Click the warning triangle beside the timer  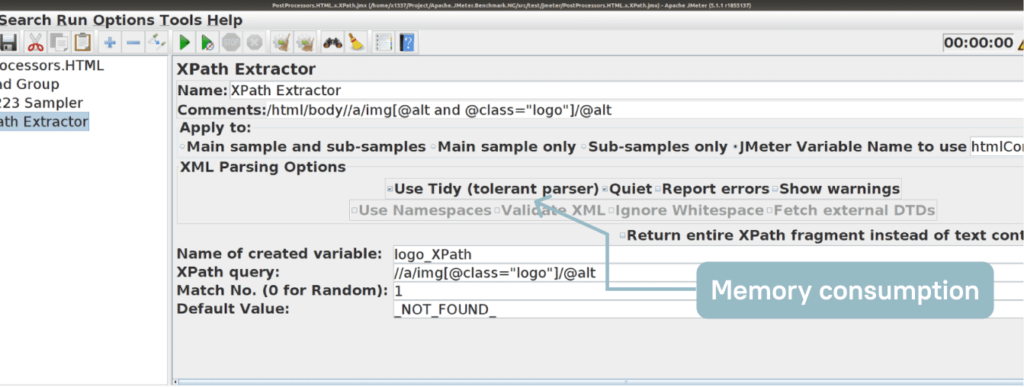click(x=1020, y=44)
